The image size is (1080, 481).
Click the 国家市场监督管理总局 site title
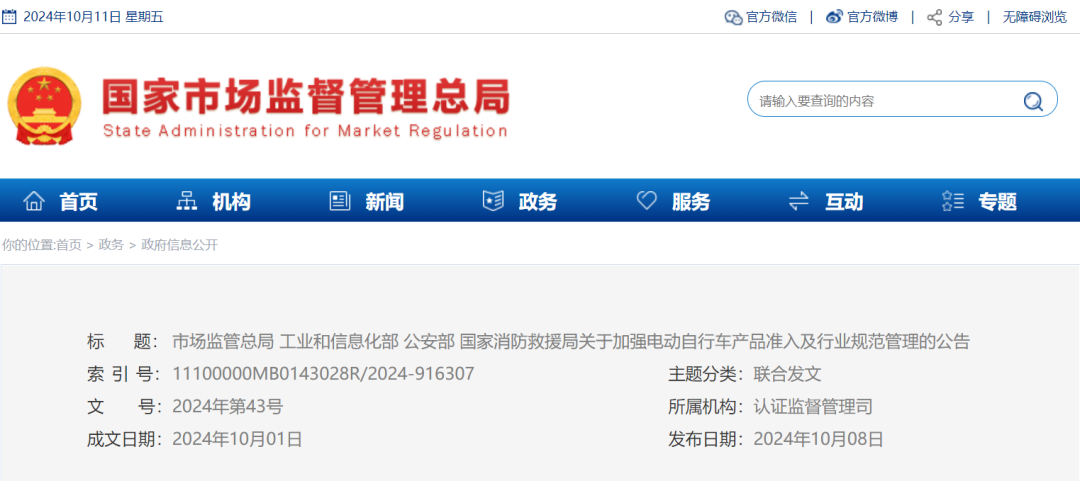tap(307, 96)
